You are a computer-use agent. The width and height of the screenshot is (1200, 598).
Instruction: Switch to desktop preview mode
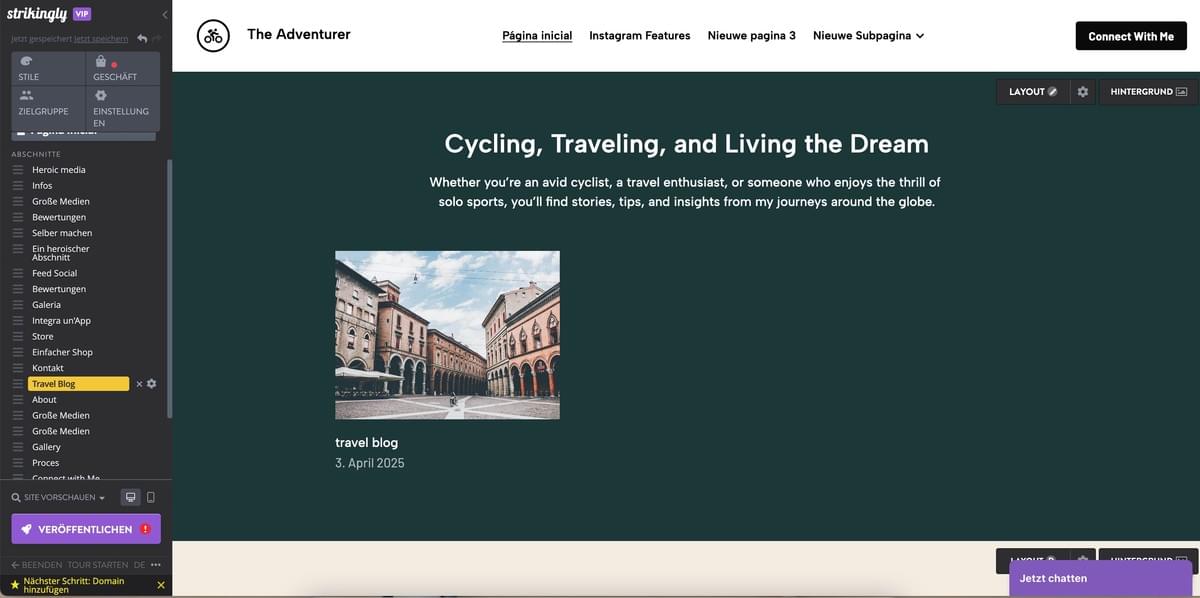pyautogui.click(x=130, y=497)
